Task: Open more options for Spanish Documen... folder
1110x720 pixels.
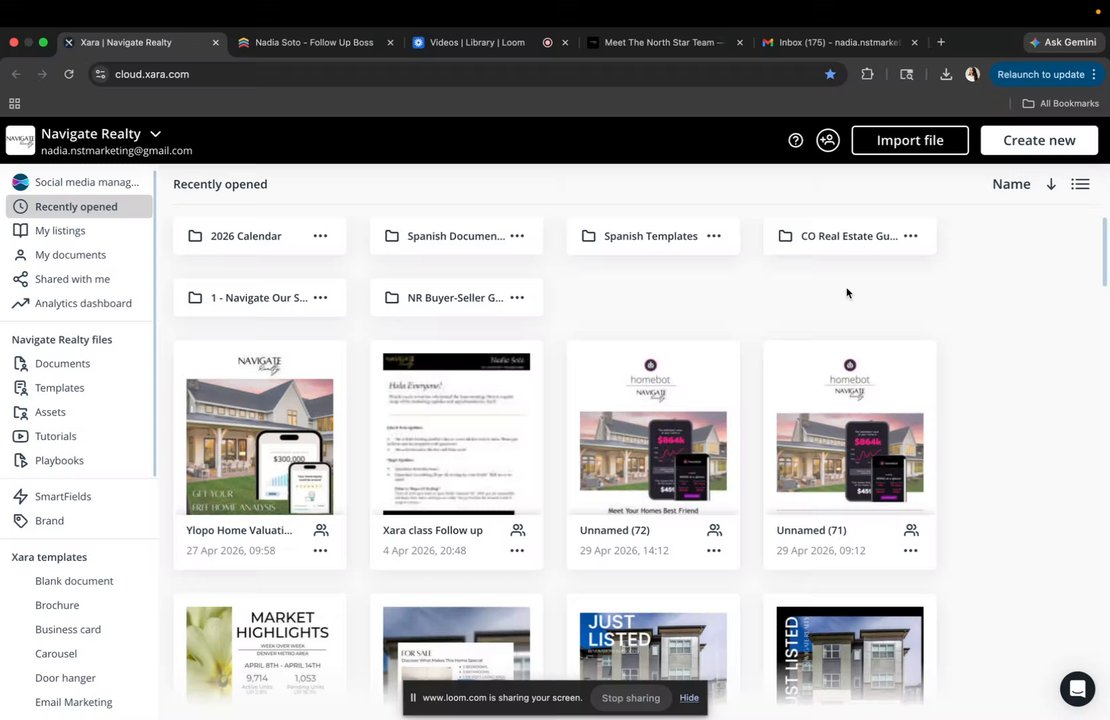Action: click(x=517, y=236)
